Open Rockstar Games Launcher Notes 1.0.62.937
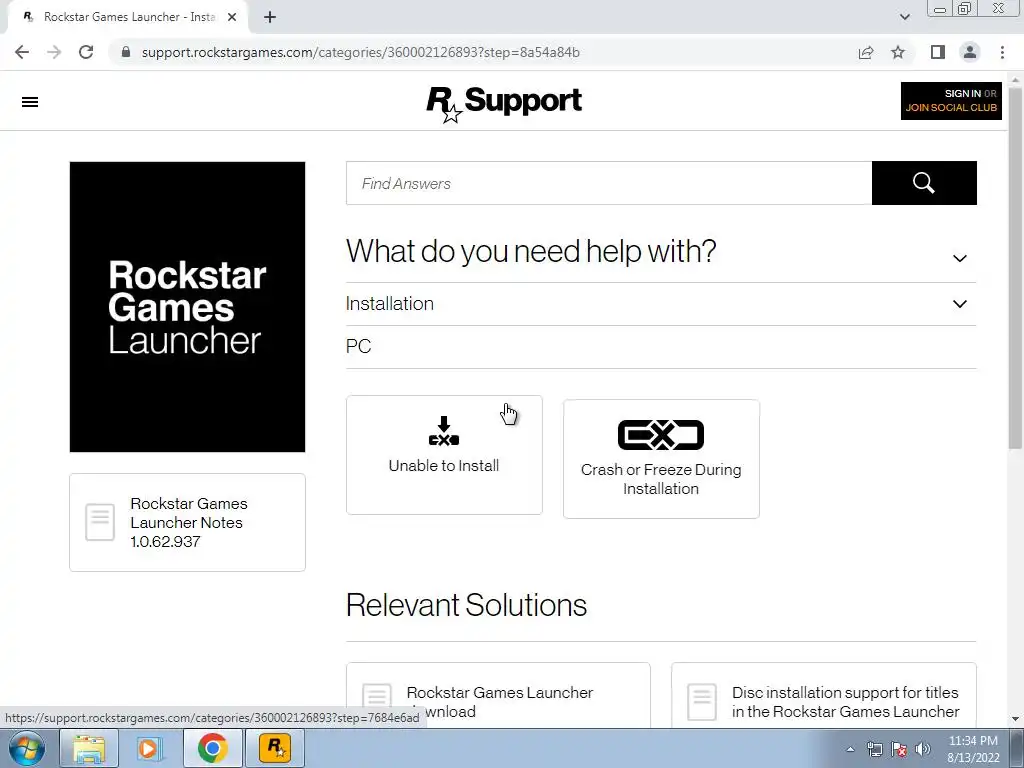Screen dimensions: 1024x768 187,522
